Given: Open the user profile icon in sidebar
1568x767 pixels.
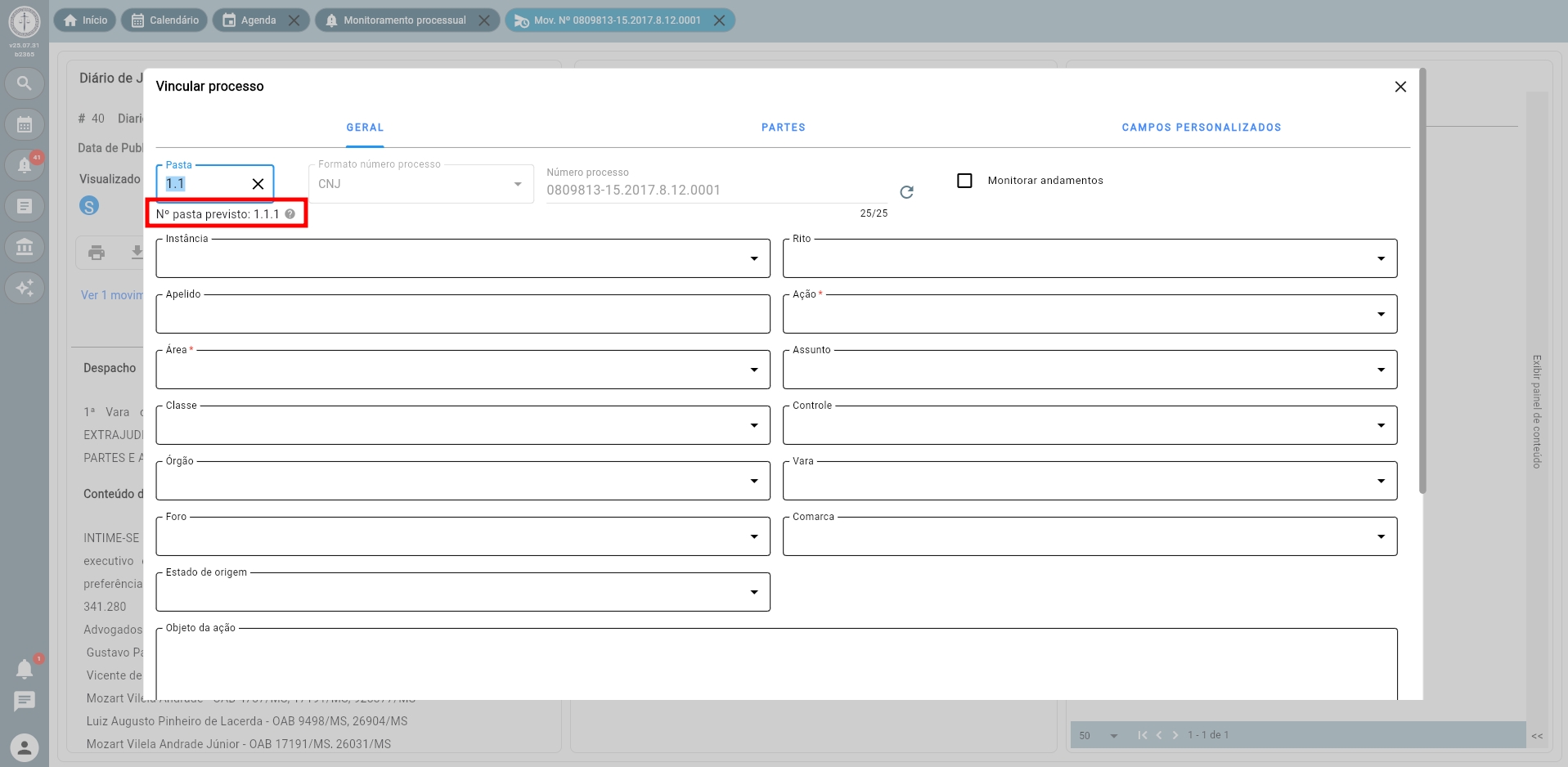Looking at the screenshot, I should pos(25,747).
